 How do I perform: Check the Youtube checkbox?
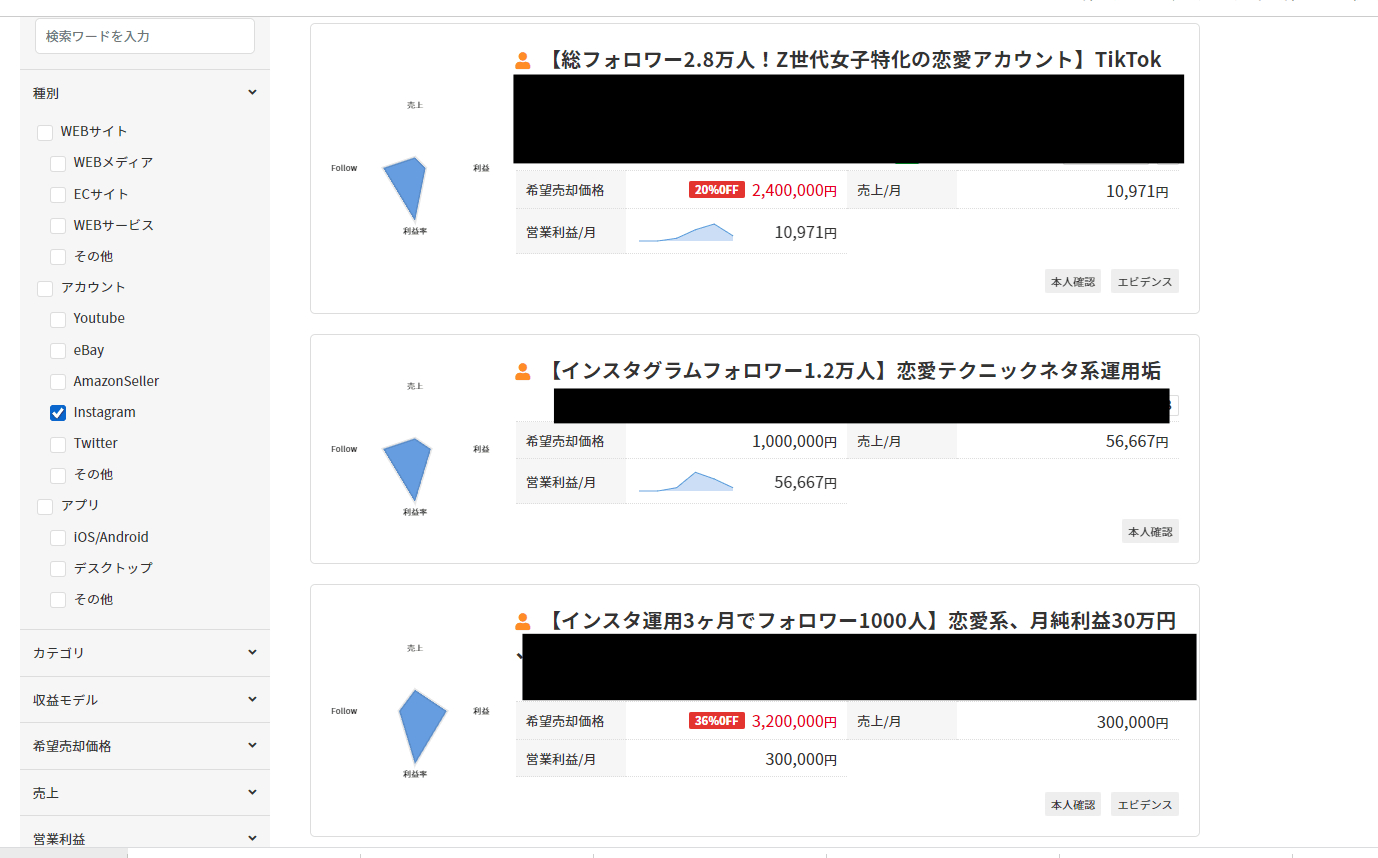[x=58, y=319]
